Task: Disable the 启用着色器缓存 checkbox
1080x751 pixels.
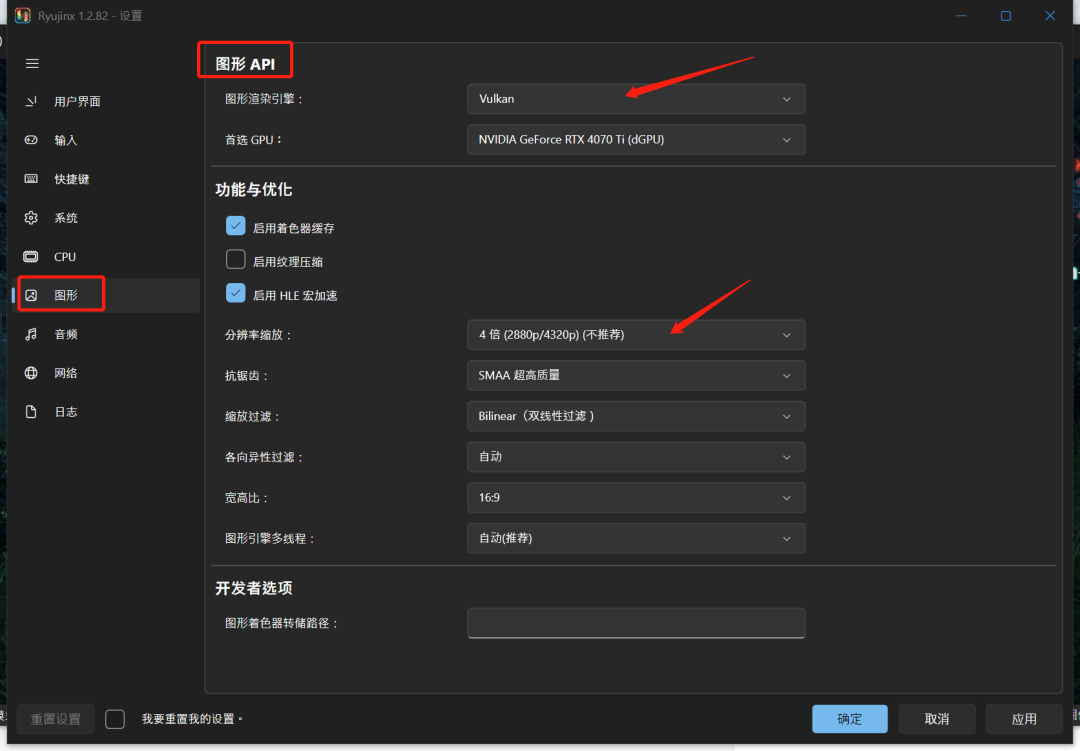Action: 236,227
